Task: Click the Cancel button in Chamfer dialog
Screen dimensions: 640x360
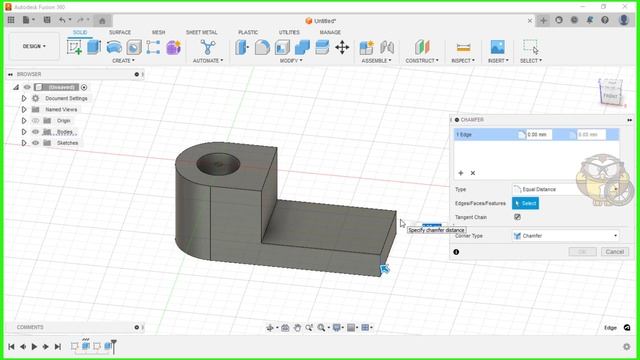Action: [x=615, y=252]
